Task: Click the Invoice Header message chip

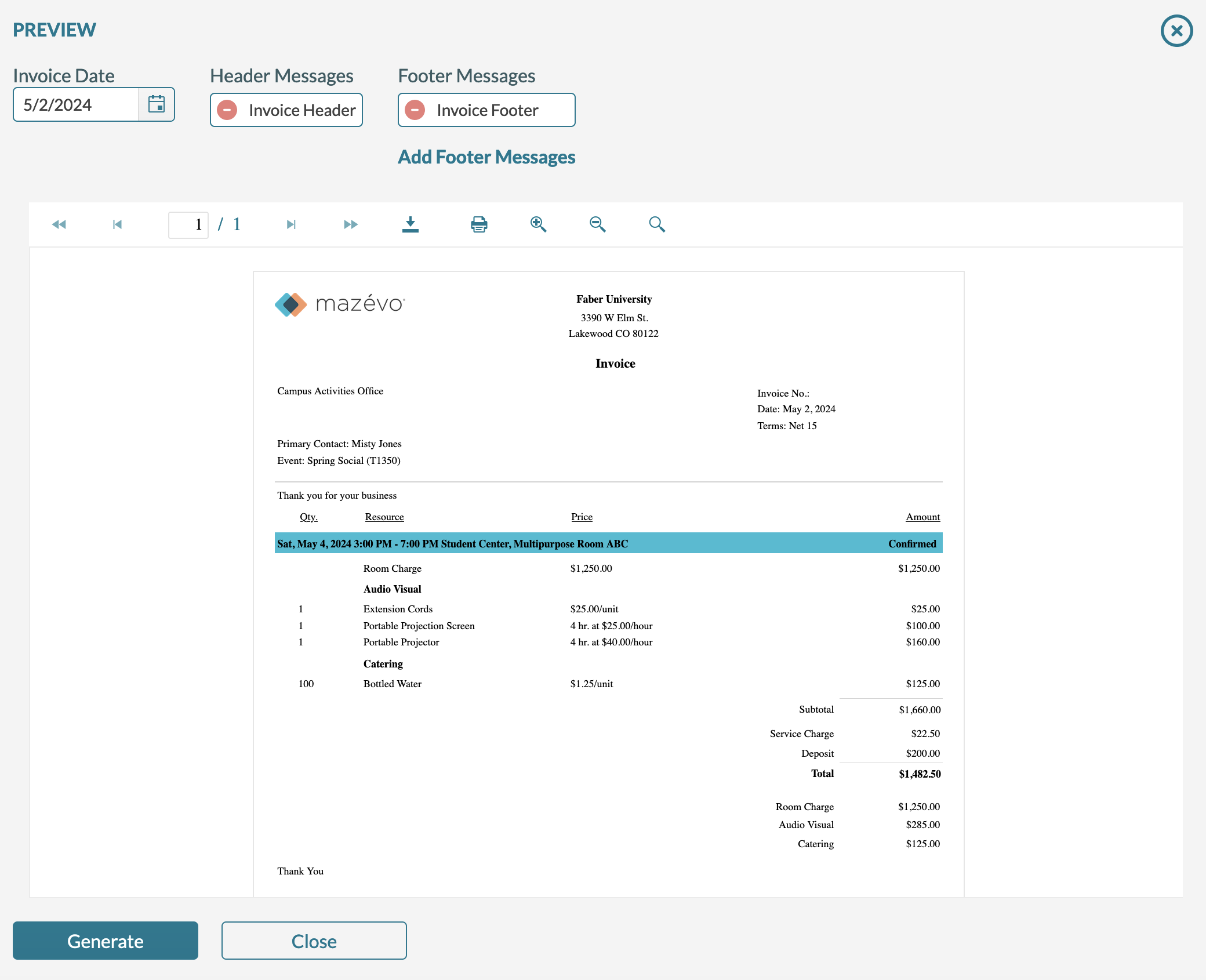Action: [x=301, y=110]
